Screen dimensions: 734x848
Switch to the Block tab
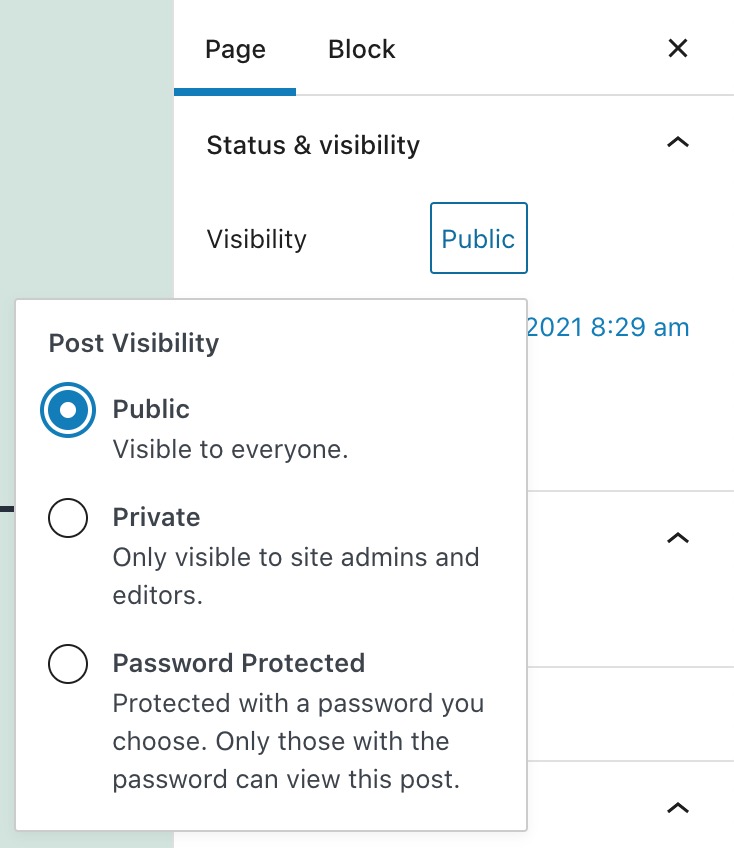(x=362, y=49)
